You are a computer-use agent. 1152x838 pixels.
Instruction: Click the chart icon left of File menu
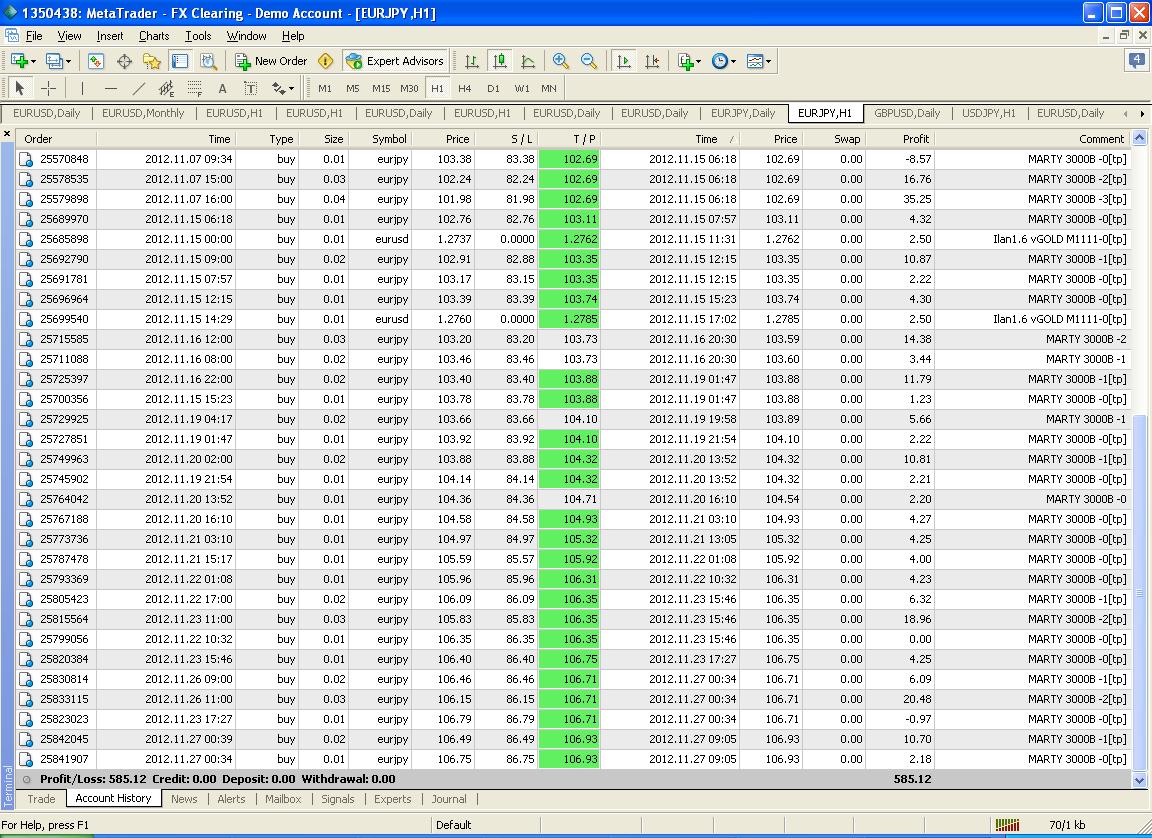coord(12,35)
